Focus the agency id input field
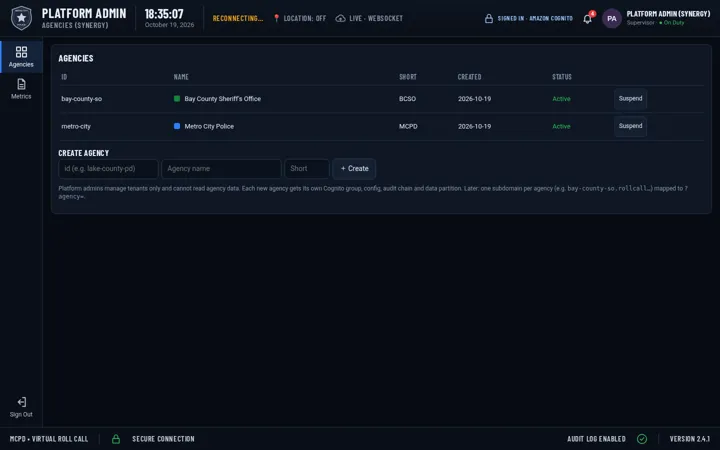 (x=108, y=169)
